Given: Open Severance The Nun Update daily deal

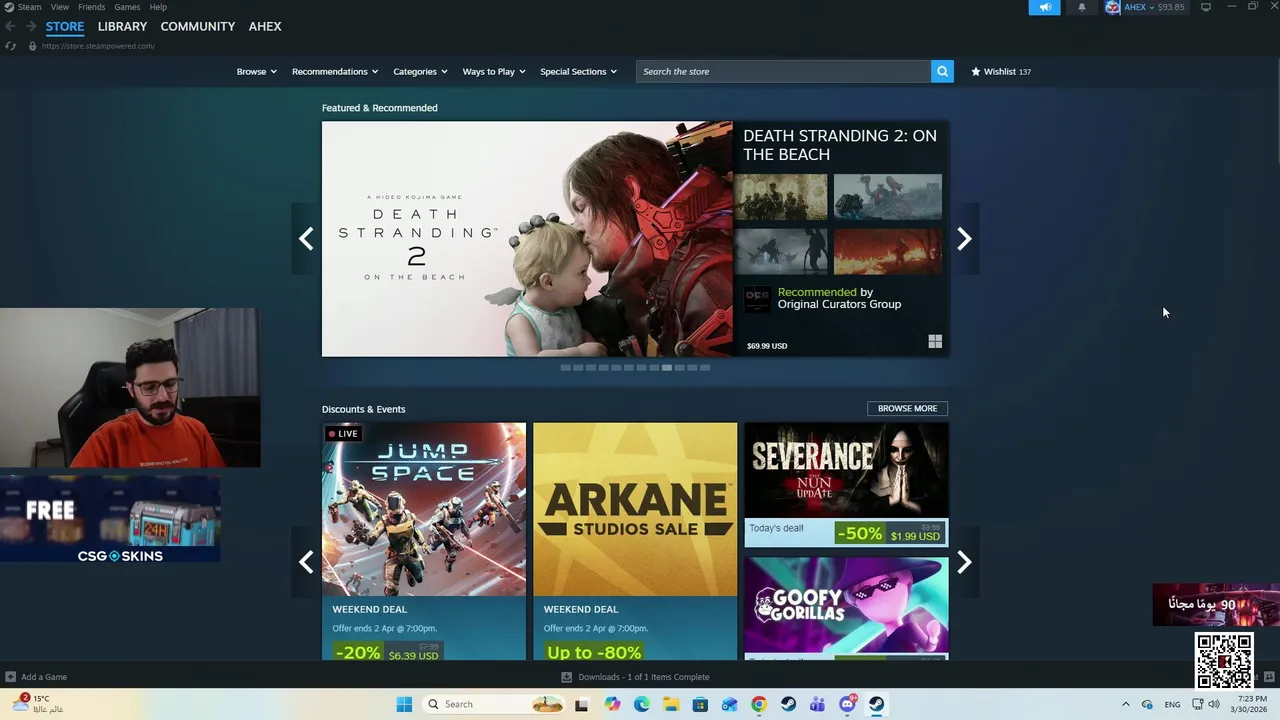Looking at the screenshot, I should [846, 485].
